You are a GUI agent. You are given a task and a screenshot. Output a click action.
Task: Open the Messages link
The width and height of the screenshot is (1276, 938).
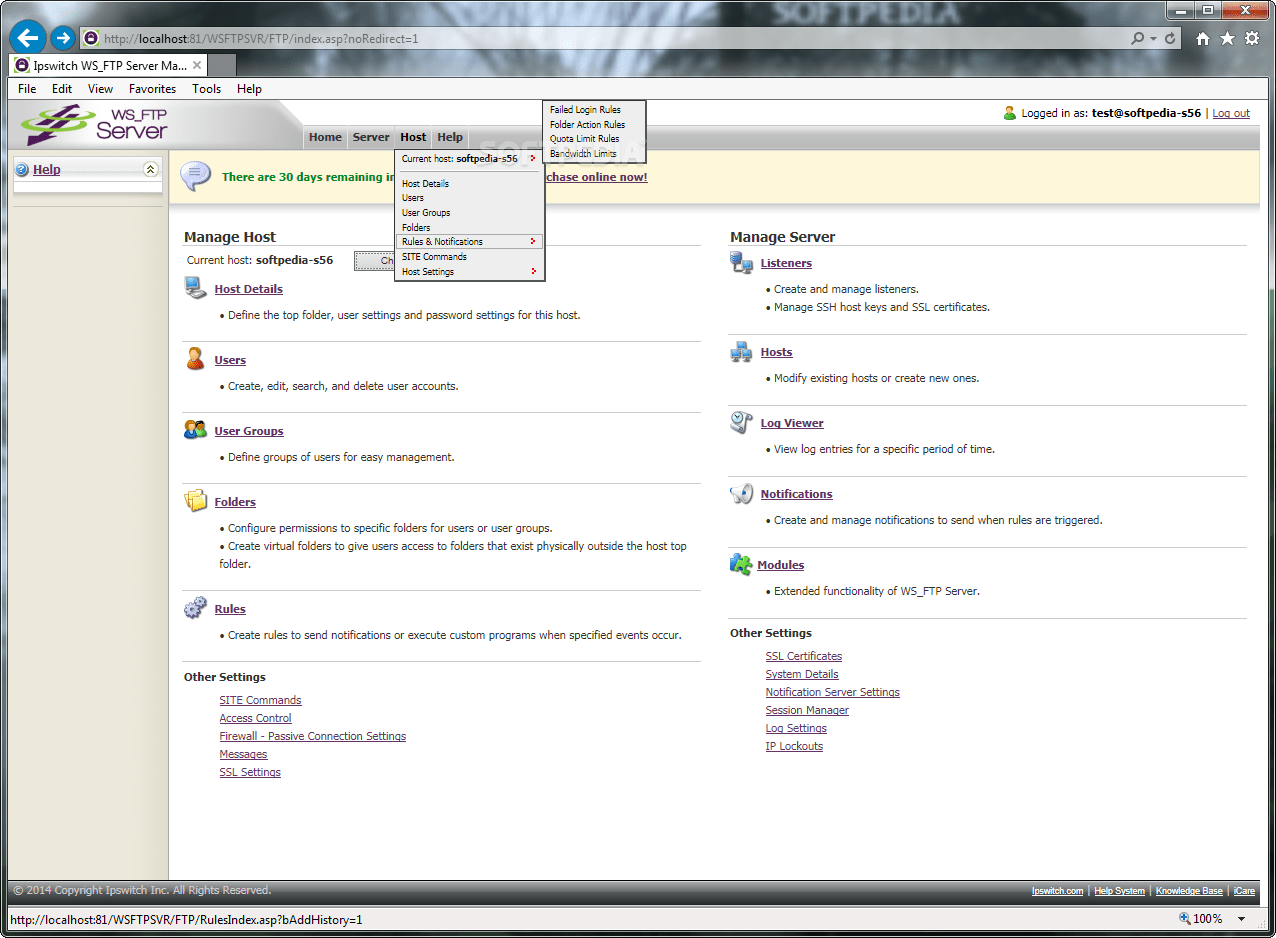point(243,755)
